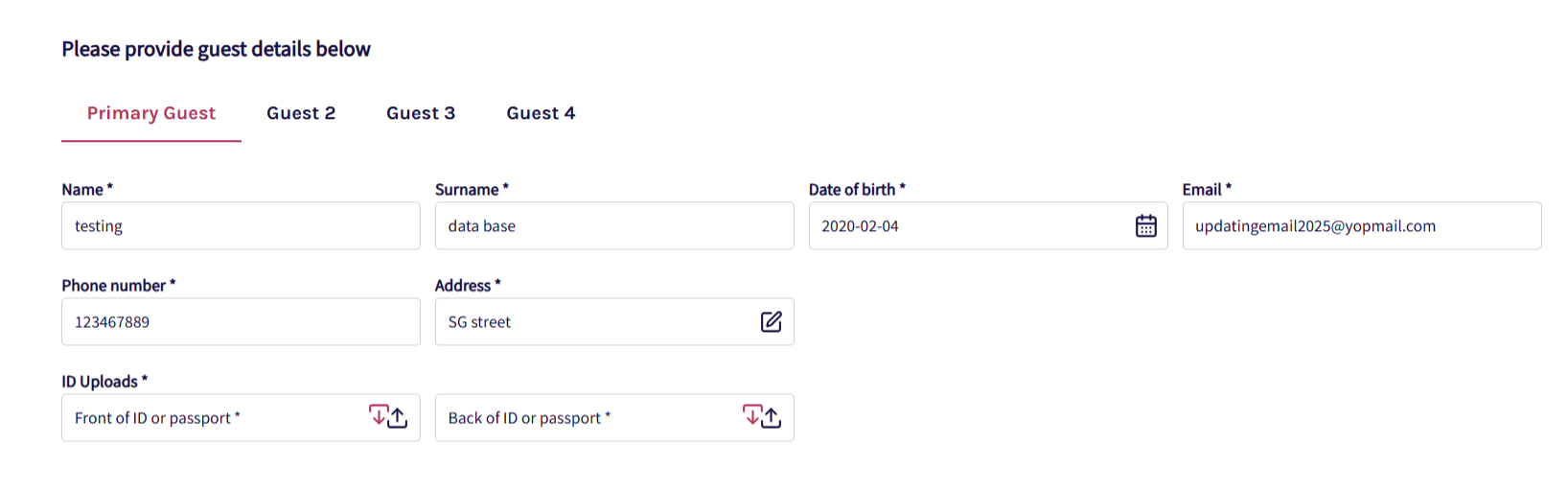Image resolution: width=1568 pixels, height=491 pixels.
Task: Go to the Guest 4 tab
Action: pos(541,113)
